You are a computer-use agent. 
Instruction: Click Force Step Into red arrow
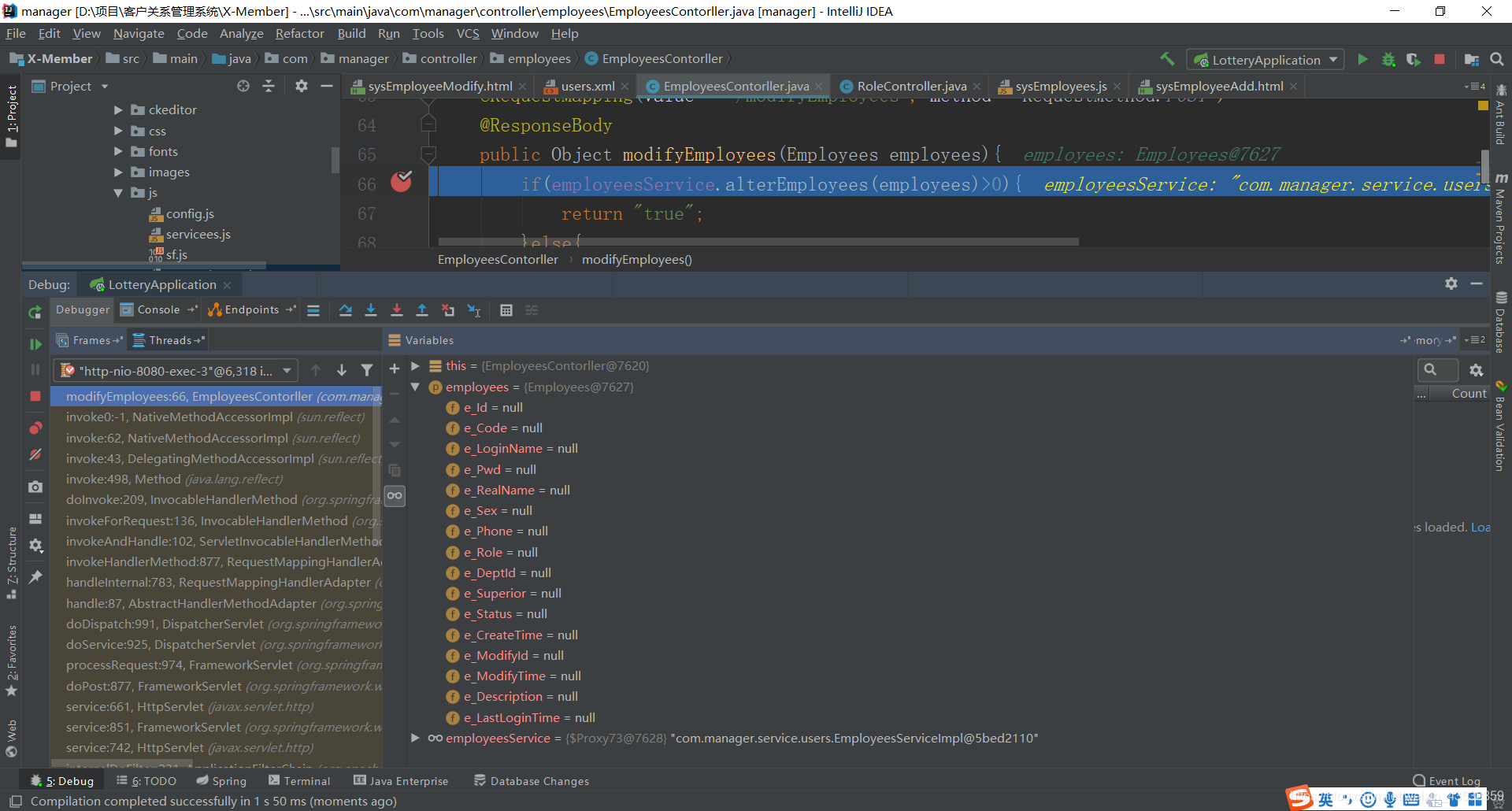pyautogui.click(x=397, y=310)
